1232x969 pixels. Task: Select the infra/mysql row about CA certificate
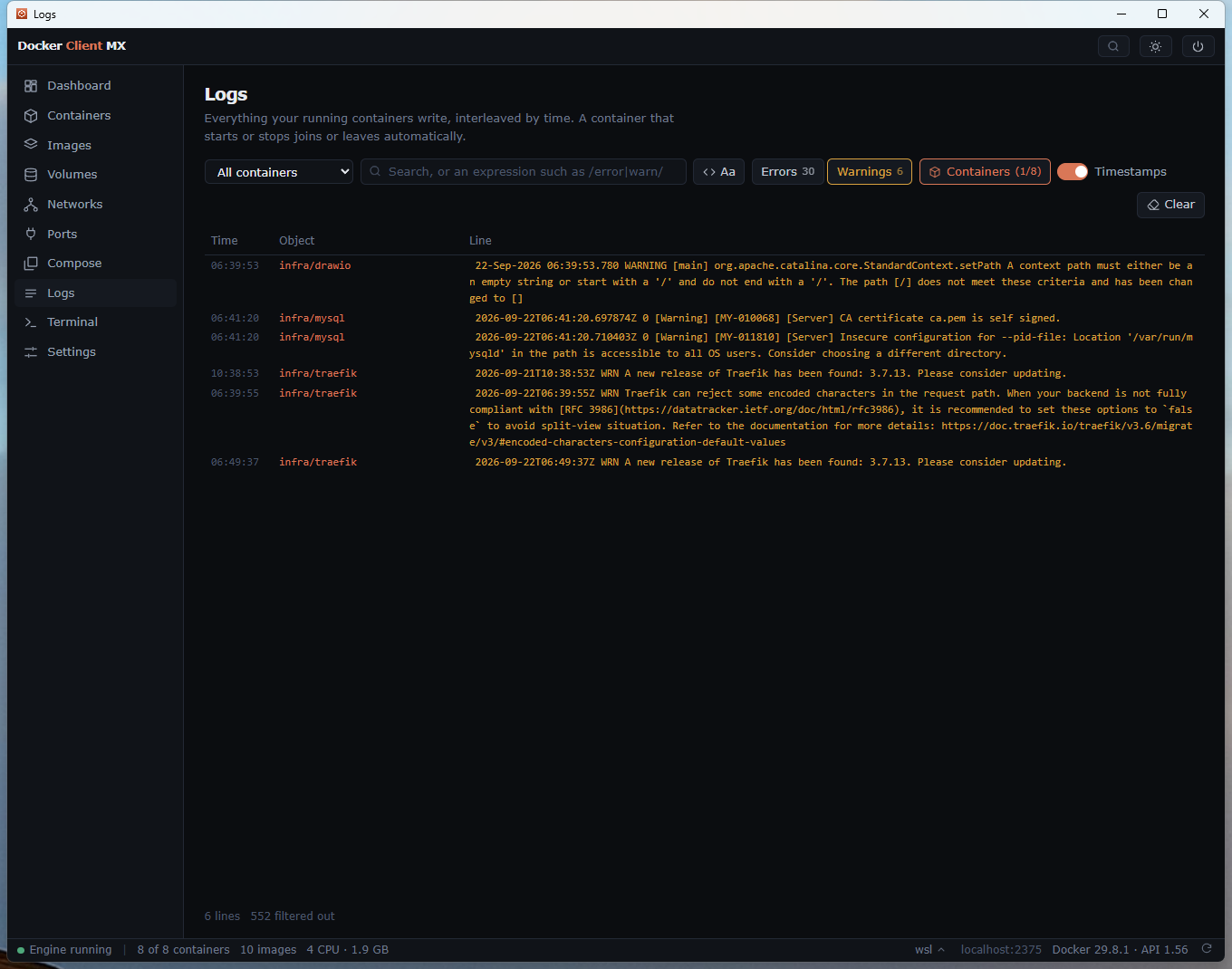coord(705,318)
